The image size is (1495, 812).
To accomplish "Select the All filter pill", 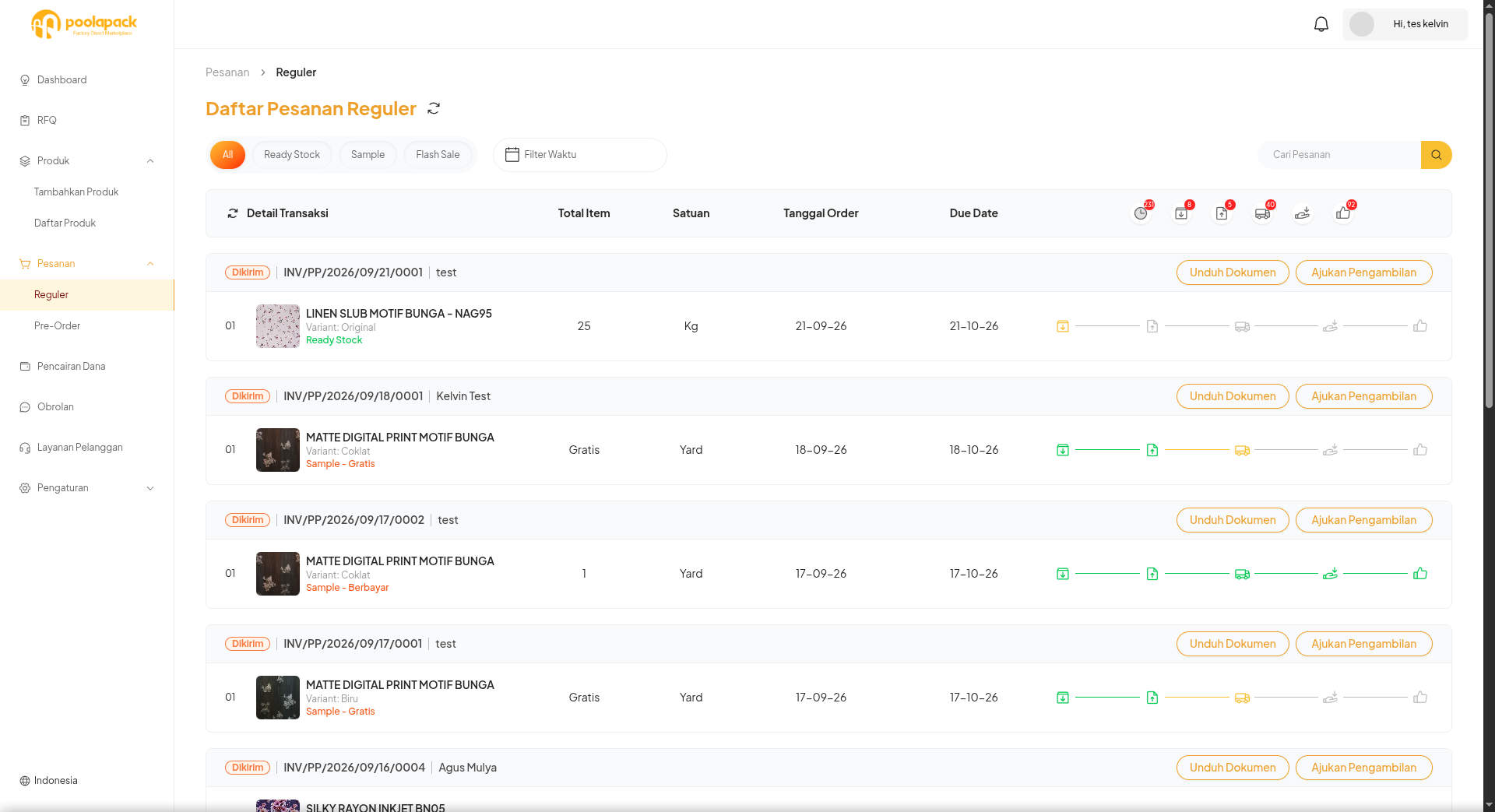I will click(227, 155).
